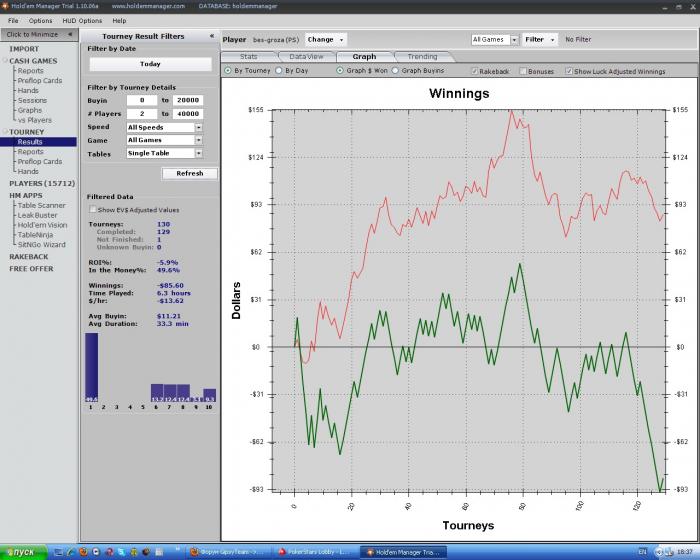The width and height of the screenshot is (700, 560).
Task: Open the Filter dropdown button
Action: click(540, 39)
